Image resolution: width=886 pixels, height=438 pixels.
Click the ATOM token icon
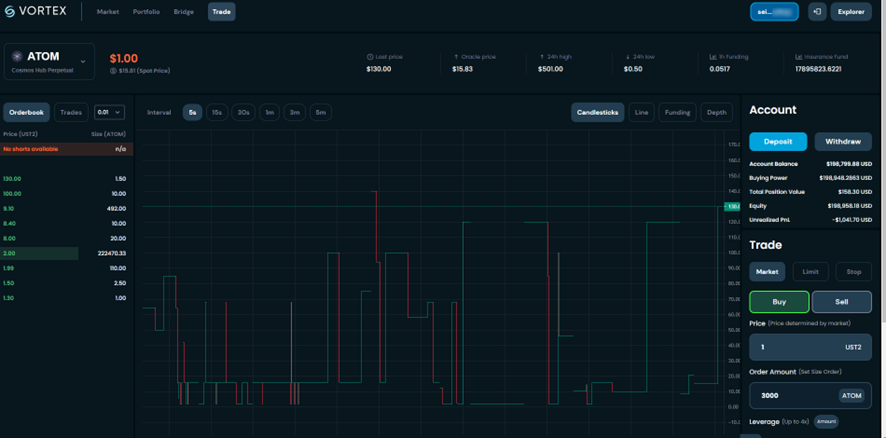click(16, 57)
